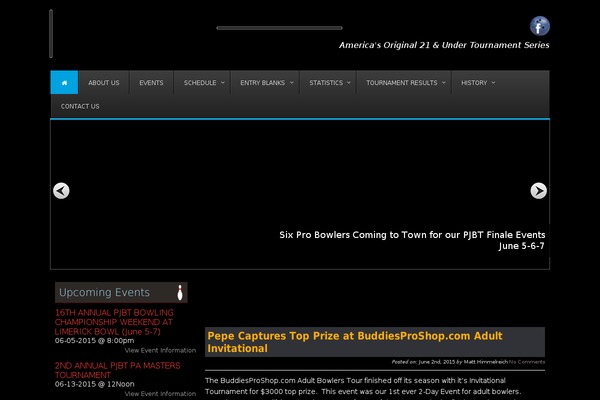Show the previous slider image

[61, 191]
